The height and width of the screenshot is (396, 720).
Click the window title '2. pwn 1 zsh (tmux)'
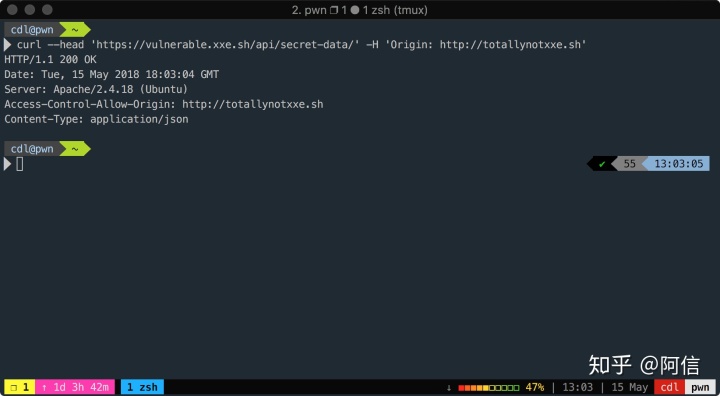(x=360, y=10)
